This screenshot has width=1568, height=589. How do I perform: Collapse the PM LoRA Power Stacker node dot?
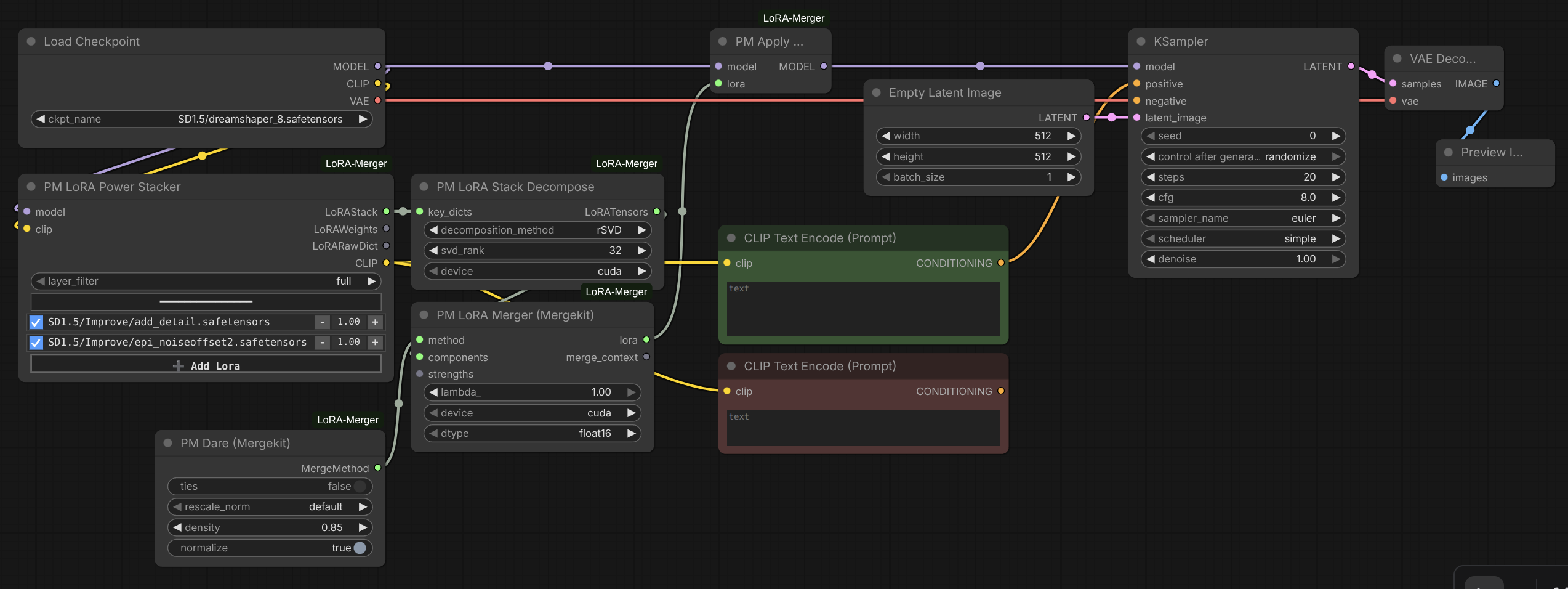coord(31,187)
